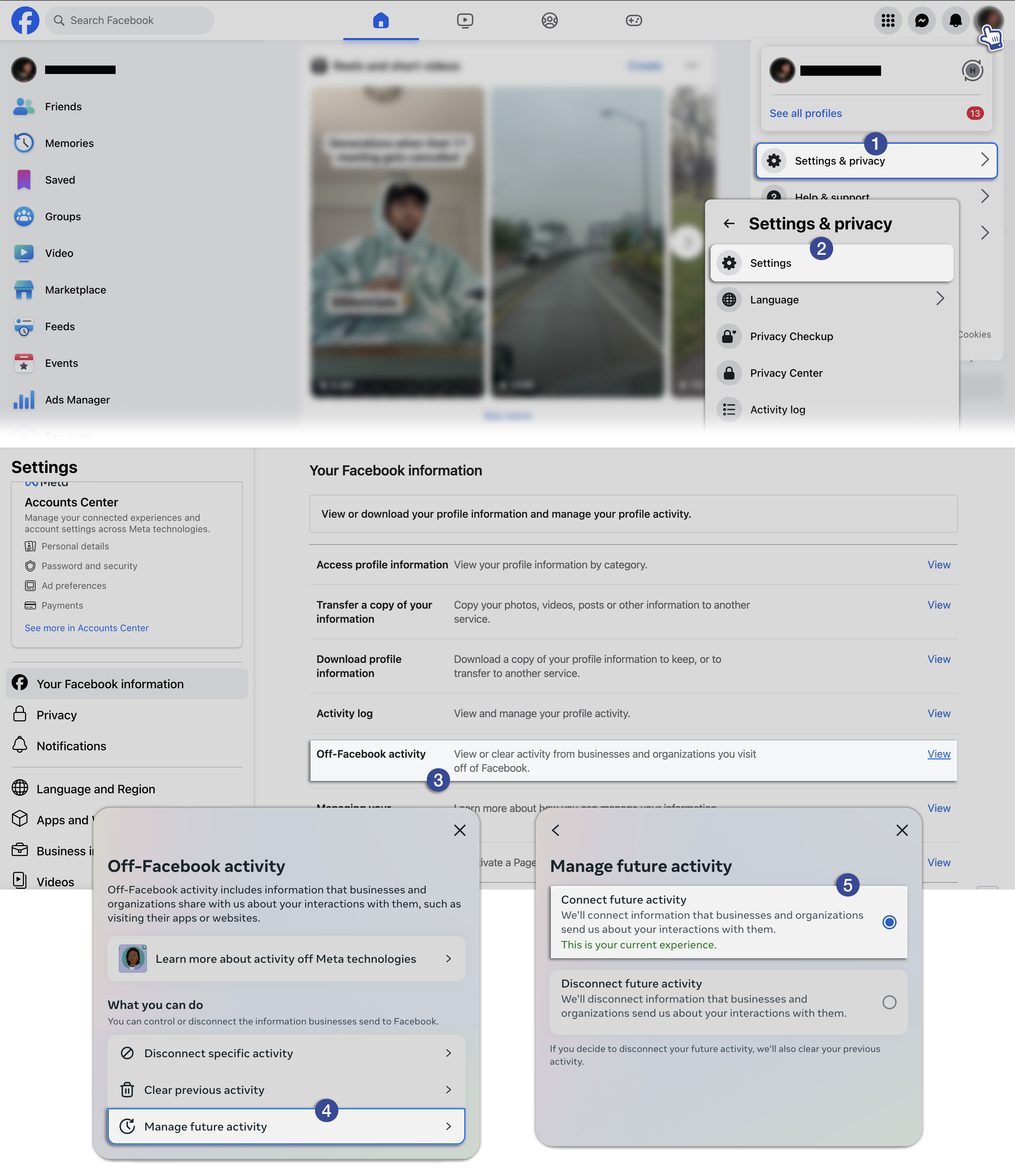Image resolution: width=1015 pixels, height=1176 pixels.
Task: Open the Gaming tab icon in the top navigation
Action: coord(634,20)
